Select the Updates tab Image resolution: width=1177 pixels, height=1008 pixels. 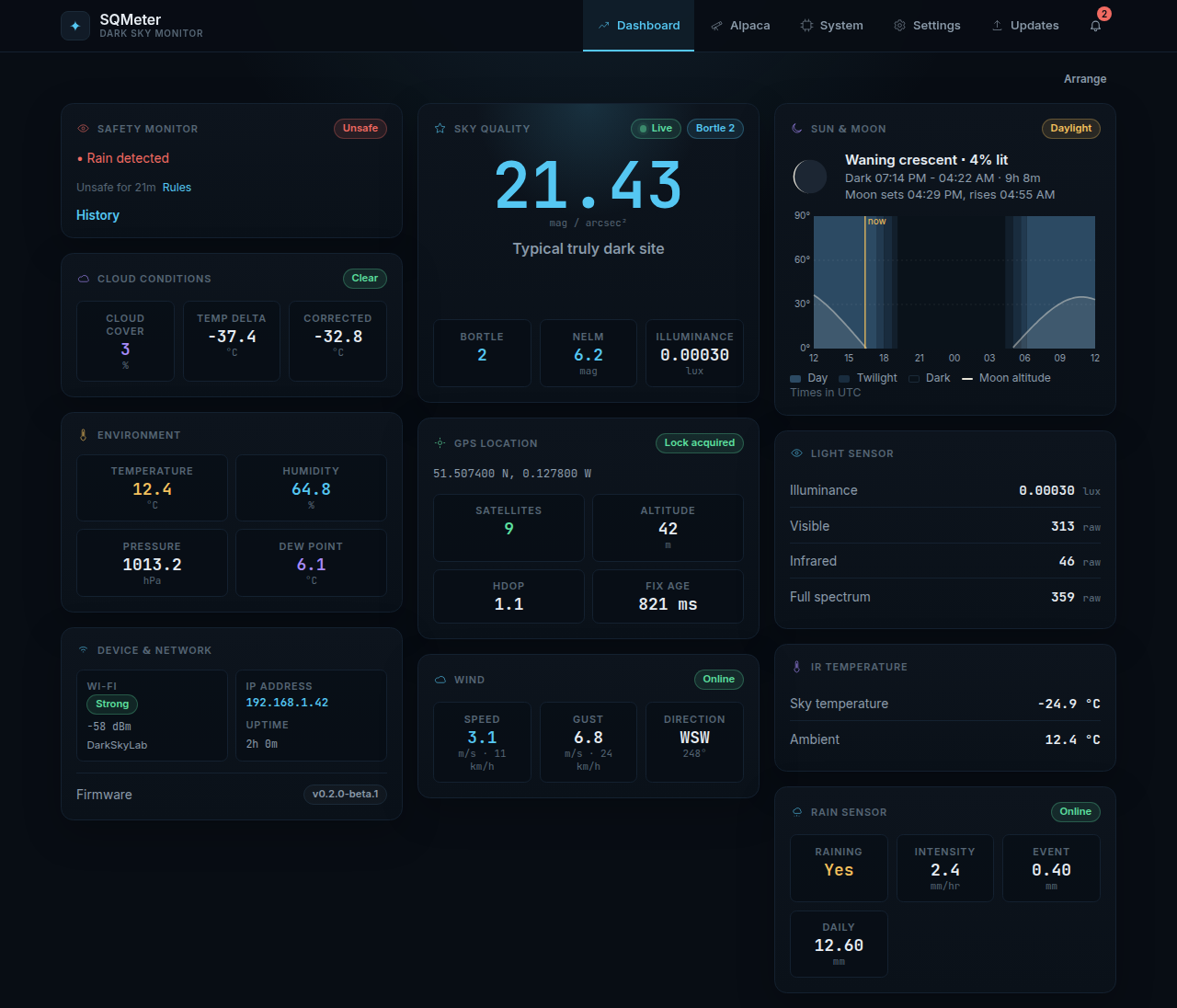(1025, 26)
